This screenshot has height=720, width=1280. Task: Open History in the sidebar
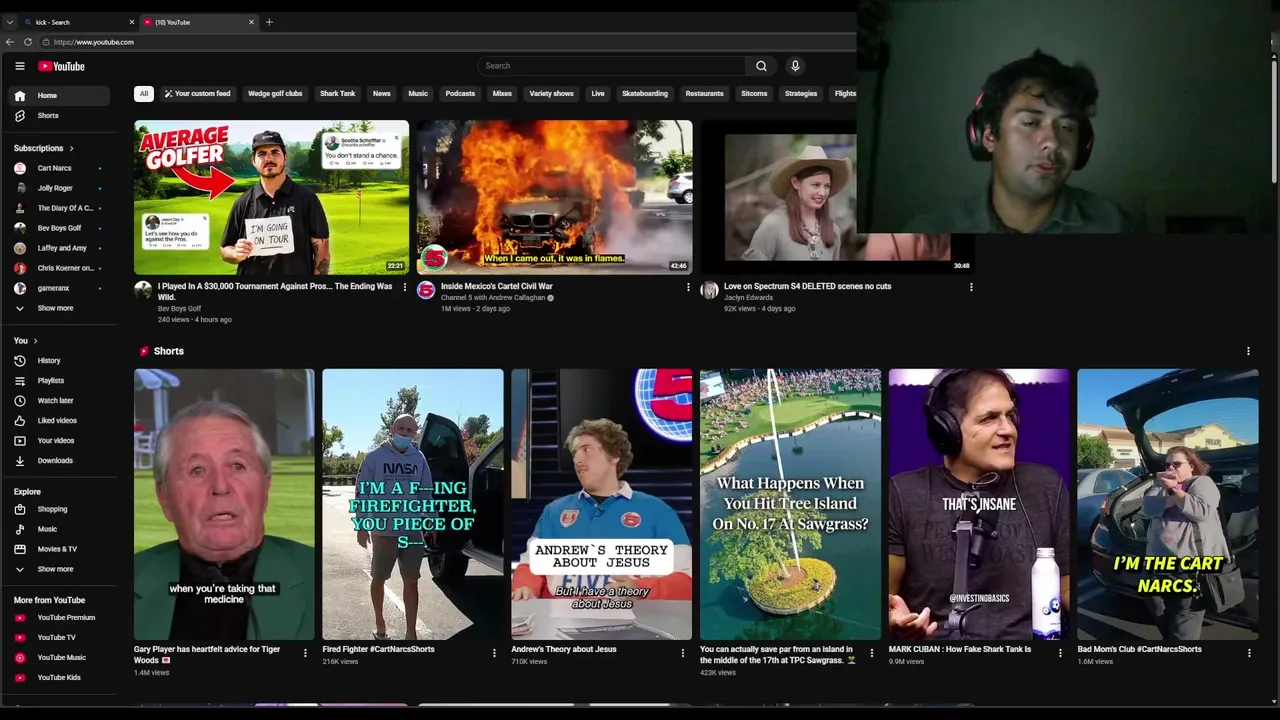click(59, 360)
